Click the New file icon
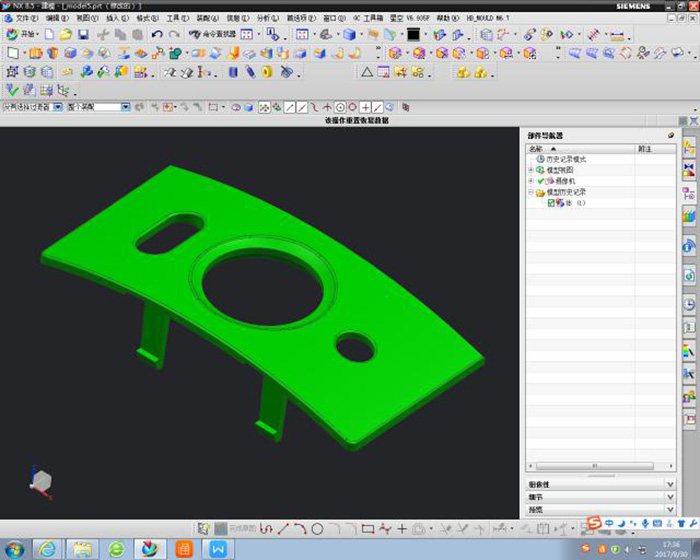 tap(49, 34)
